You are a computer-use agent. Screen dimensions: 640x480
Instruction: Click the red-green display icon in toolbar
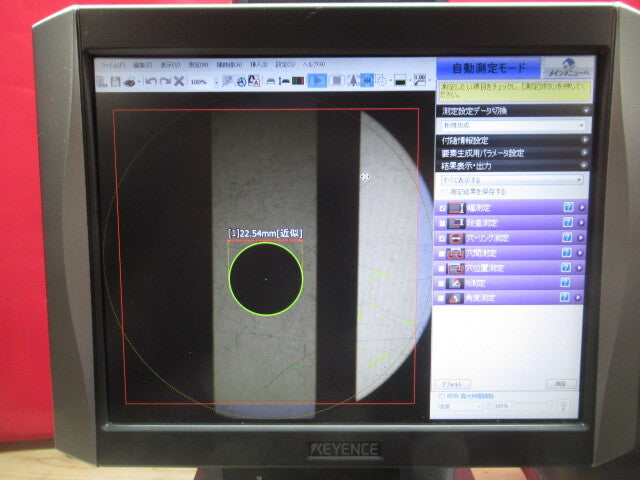[x=298, y=81]
